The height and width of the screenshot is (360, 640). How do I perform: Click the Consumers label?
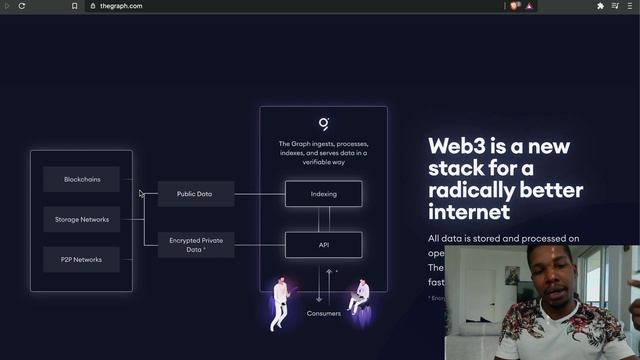(x=324, y=313)
